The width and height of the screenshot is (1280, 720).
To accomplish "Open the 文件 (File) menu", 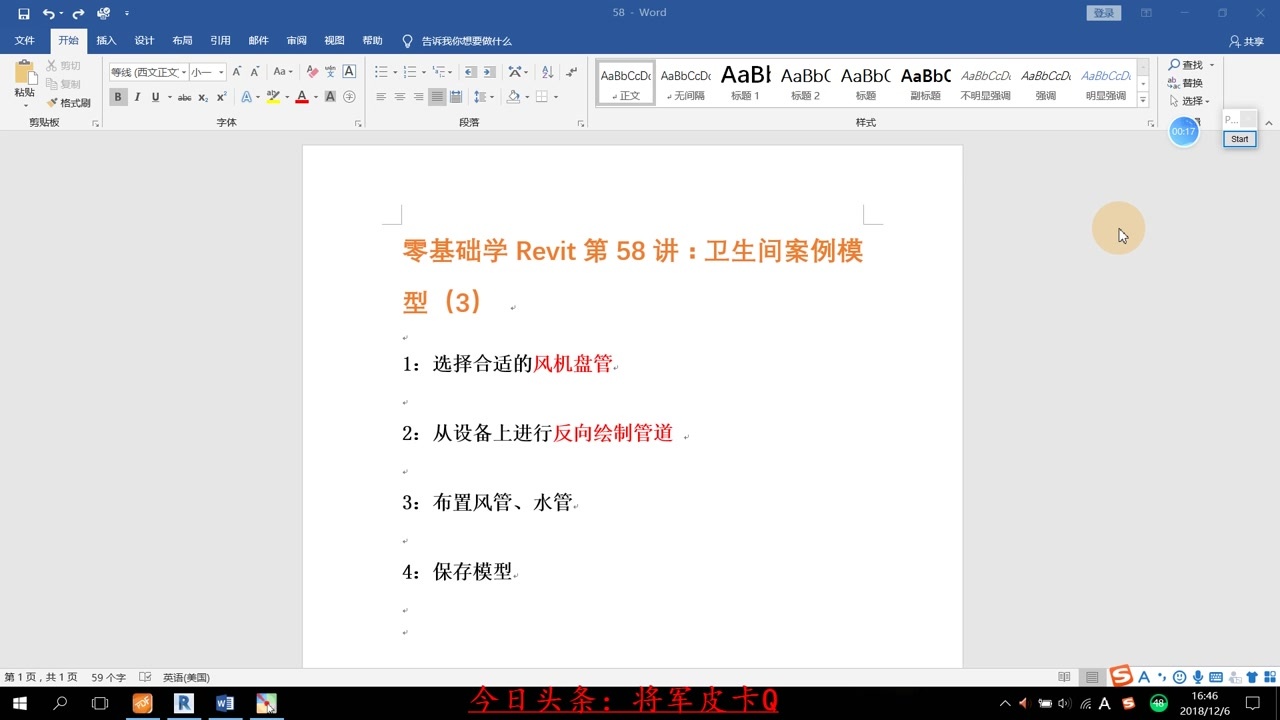I will click(x=25, y=41).
